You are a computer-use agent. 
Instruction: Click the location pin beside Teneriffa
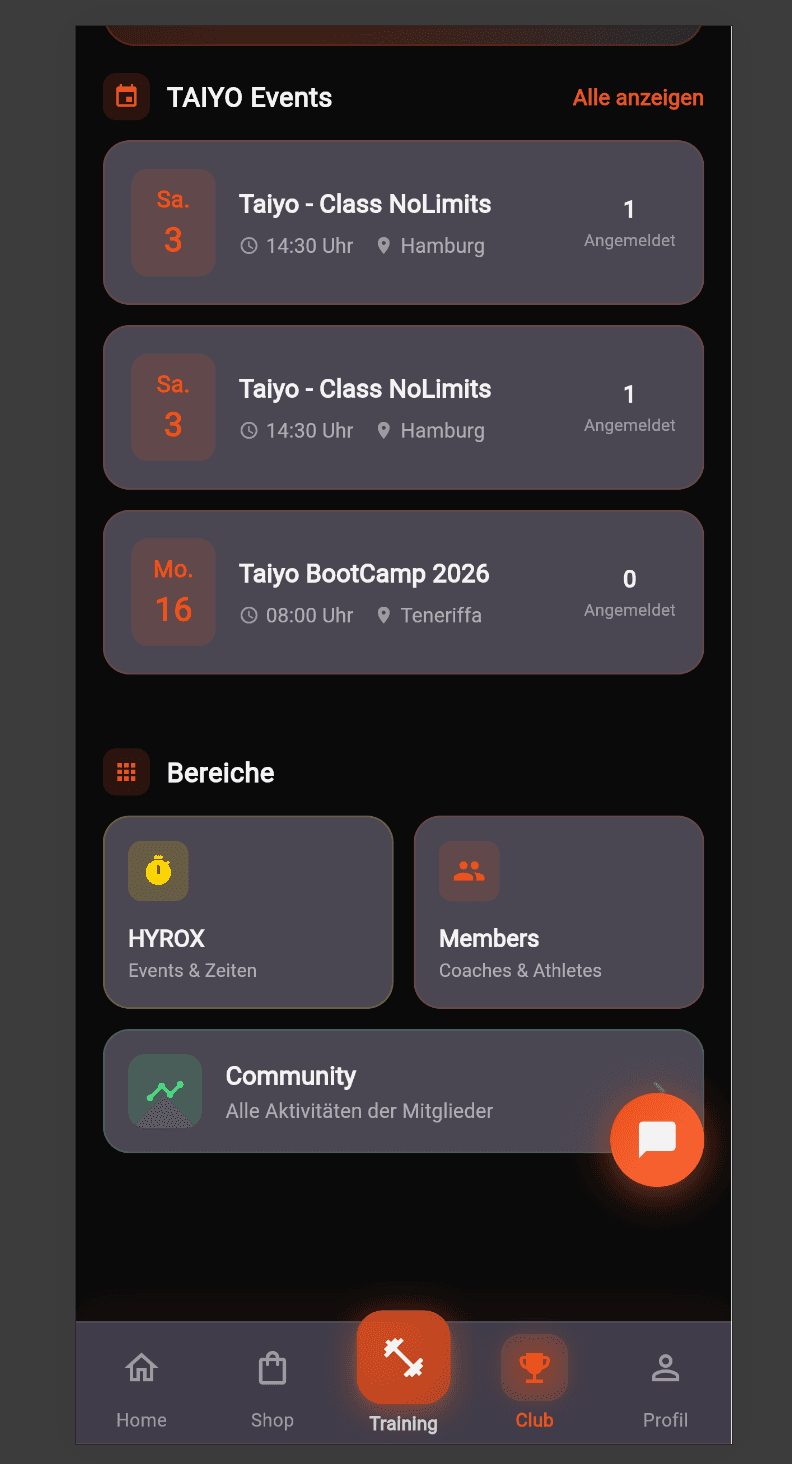[x=383, y=616]
